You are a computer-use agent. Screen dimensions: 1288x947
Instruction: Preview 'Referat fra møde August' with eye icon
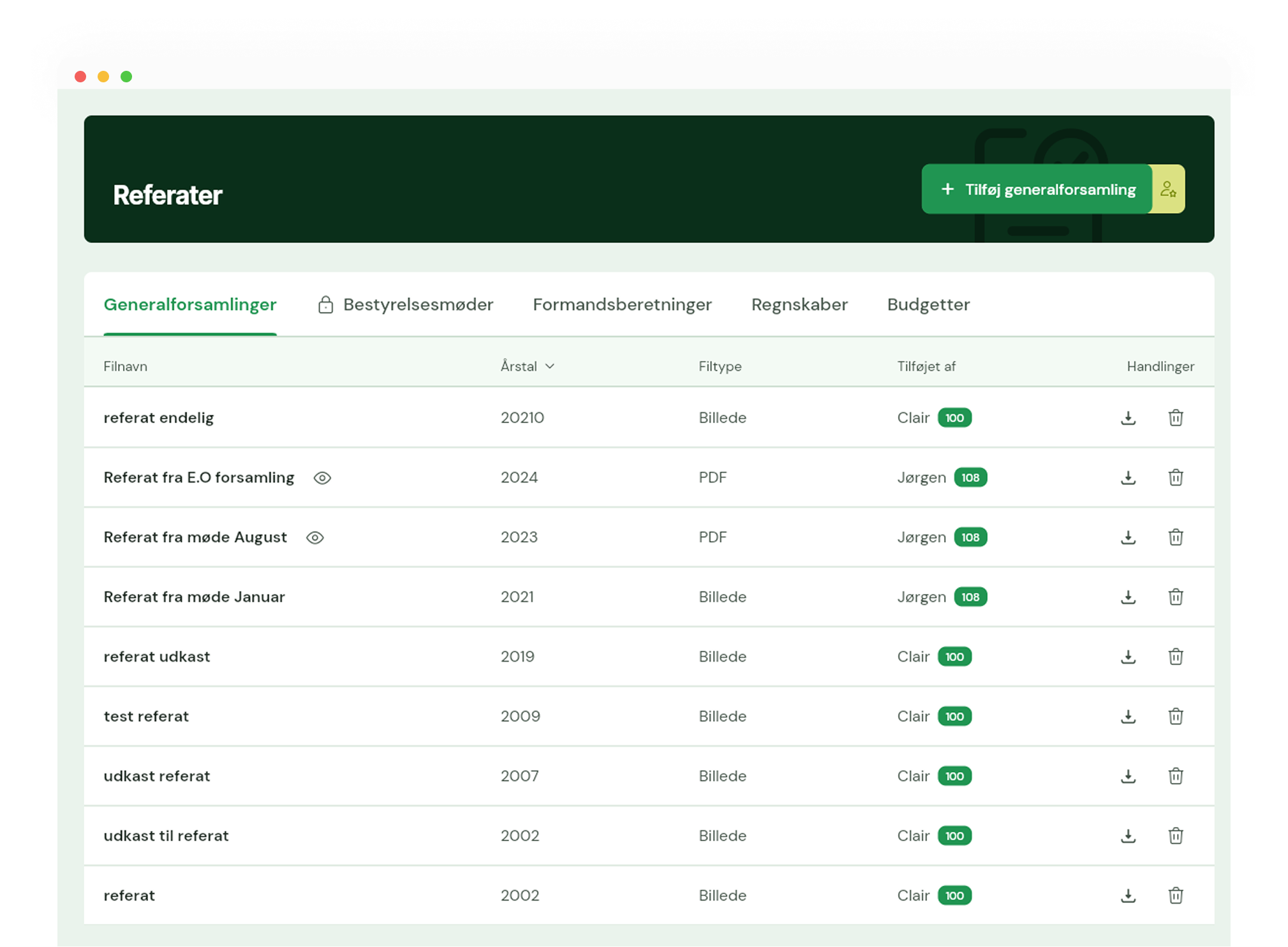pyautogui.click(x=315, y=538)
